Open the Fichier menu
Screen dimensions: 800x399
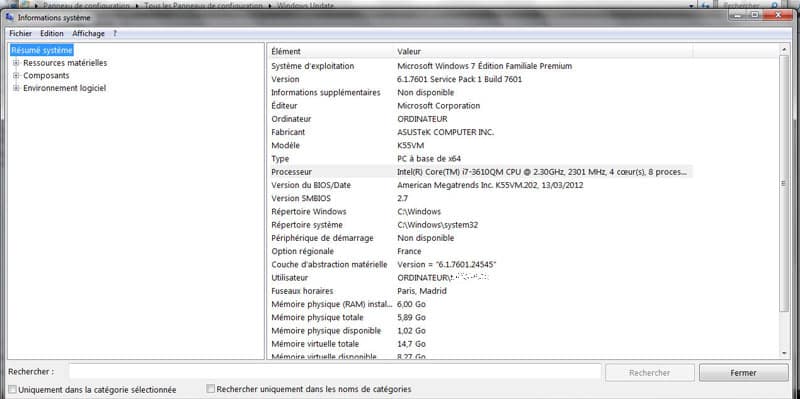click(x=20, y=33)
